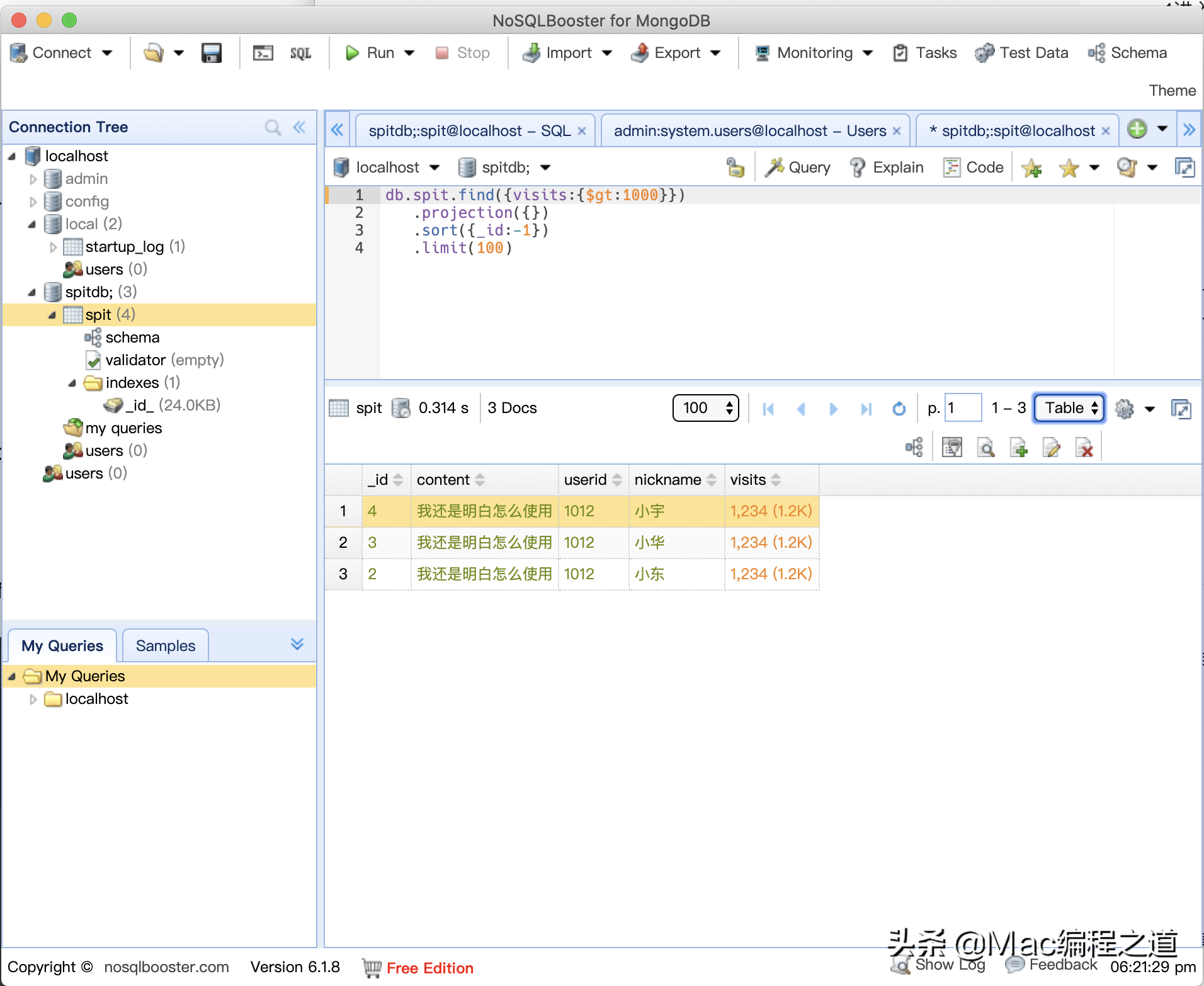1204x986 pixels.
Task: Open the Table view mode dropdown
Action: [x=1070, y=408]
